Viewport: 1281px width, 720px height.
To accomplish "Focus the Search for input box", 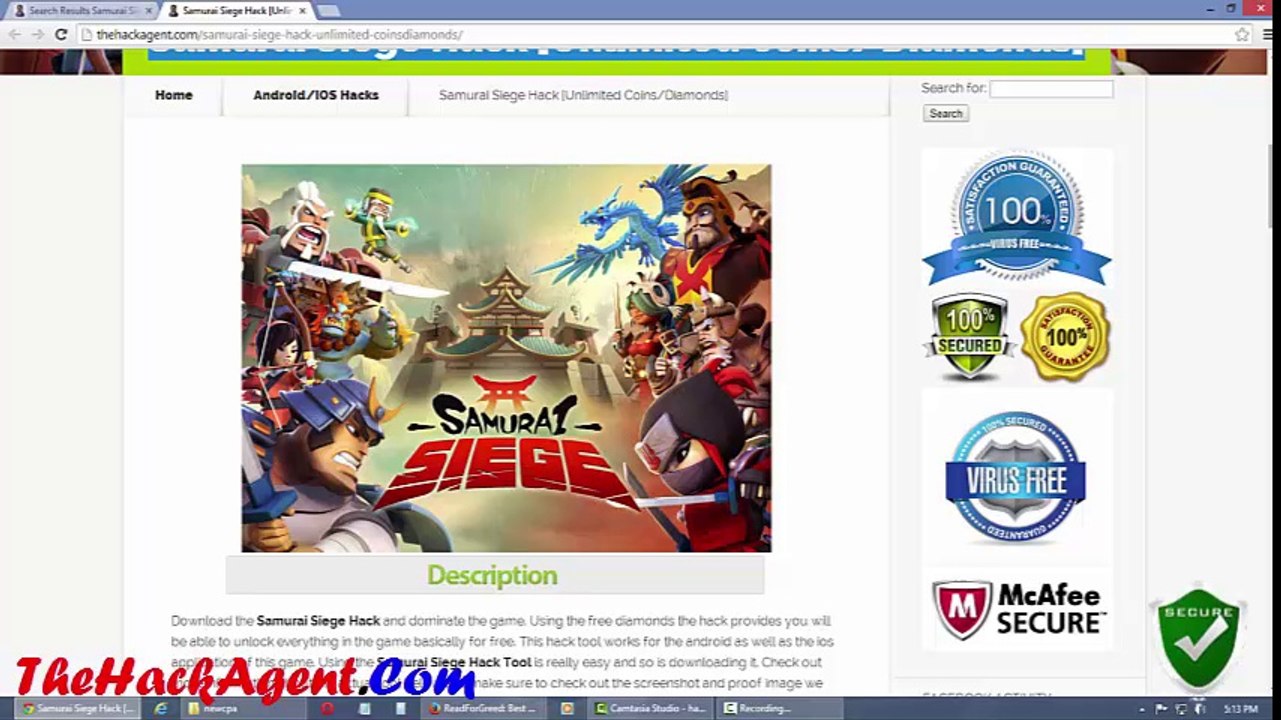I will tap(1051, 88).
